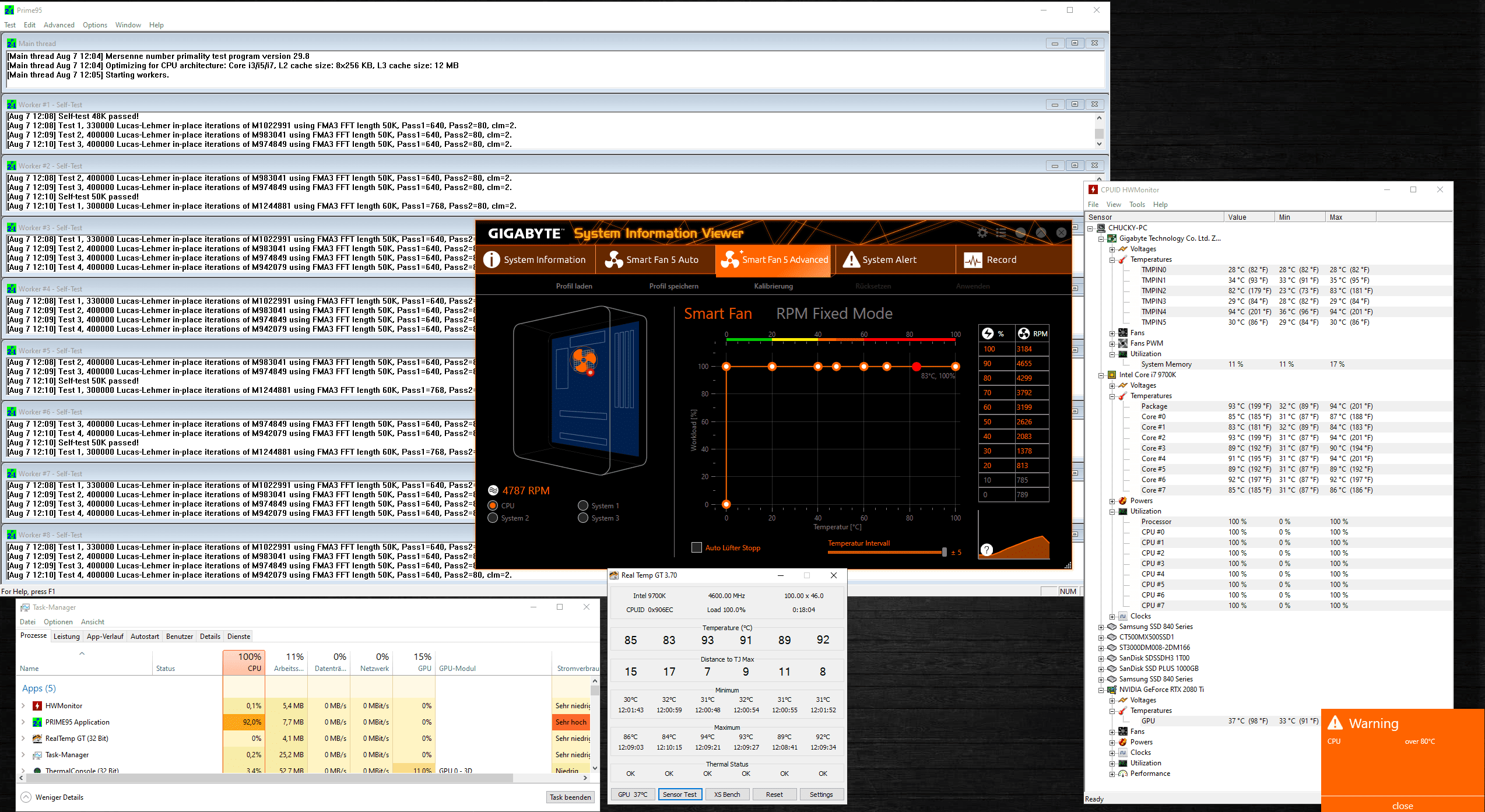The height and width of the screenshot is (812, 1485).
Task: Sort processes by the CPU column header
Action: 244,662
